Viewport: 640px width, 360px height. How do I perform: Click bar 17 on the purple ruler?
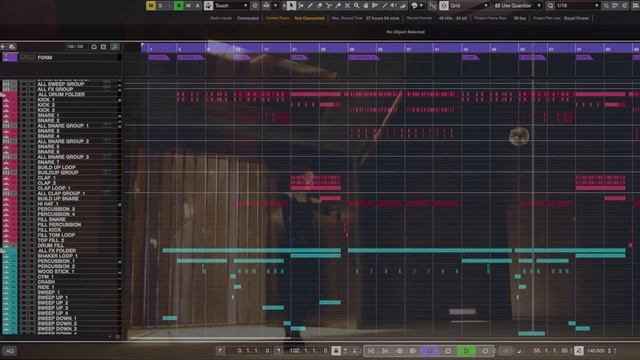[x=267, y=49]
